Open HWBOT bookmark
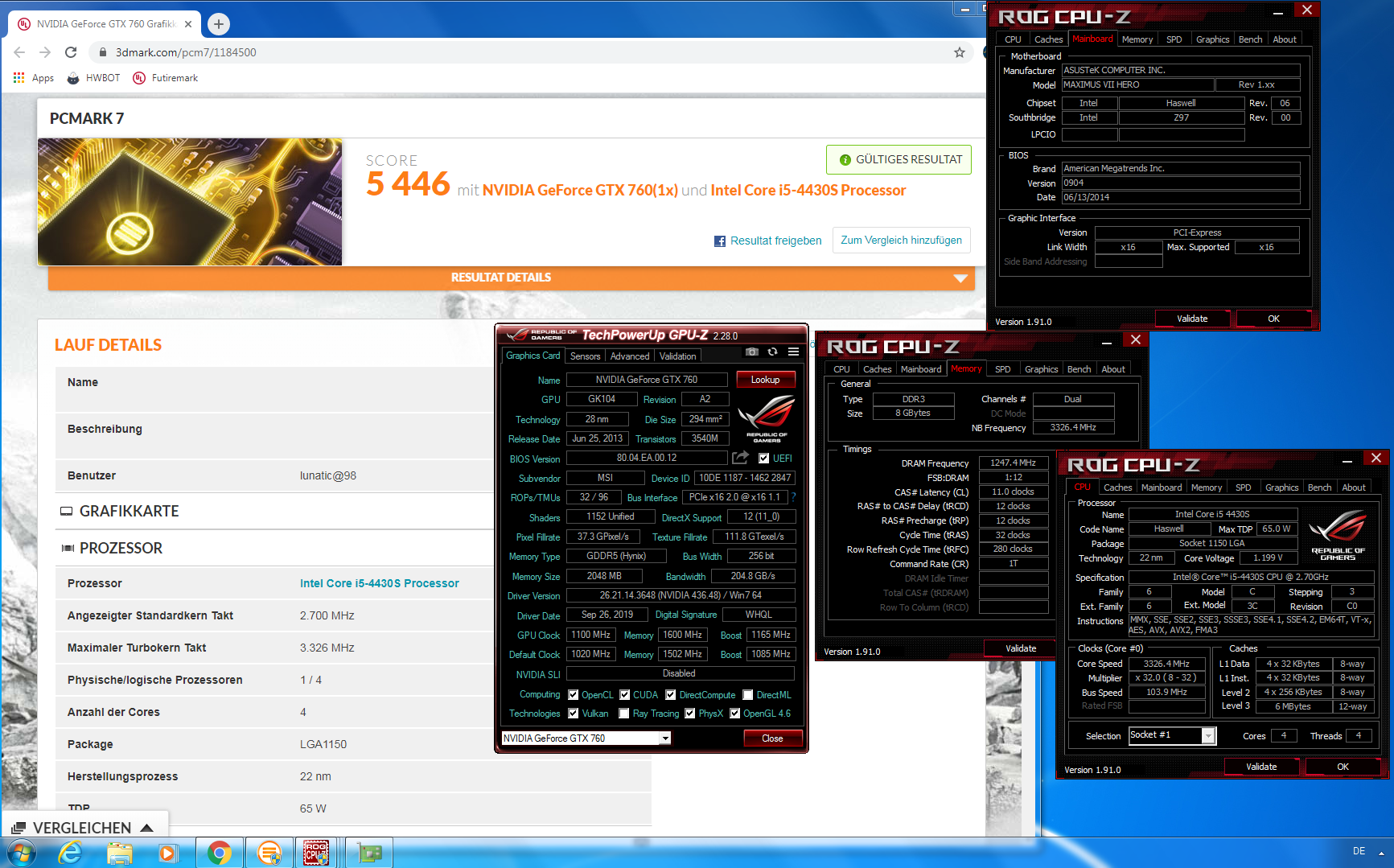The height and width of the screenshot is (868, 1394). [x=93, y=78]
